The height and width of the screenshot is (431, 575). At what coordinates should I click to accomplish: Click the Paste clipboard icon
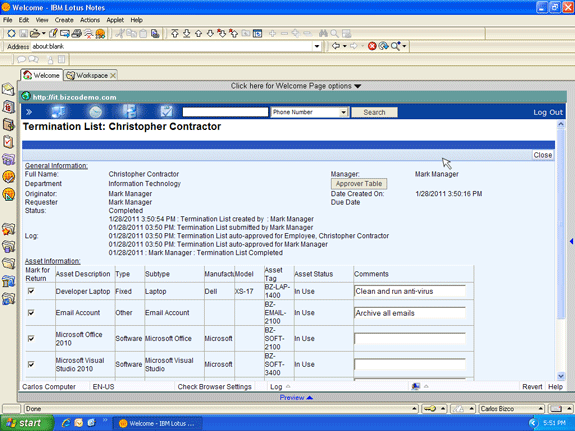pos(143,34)
